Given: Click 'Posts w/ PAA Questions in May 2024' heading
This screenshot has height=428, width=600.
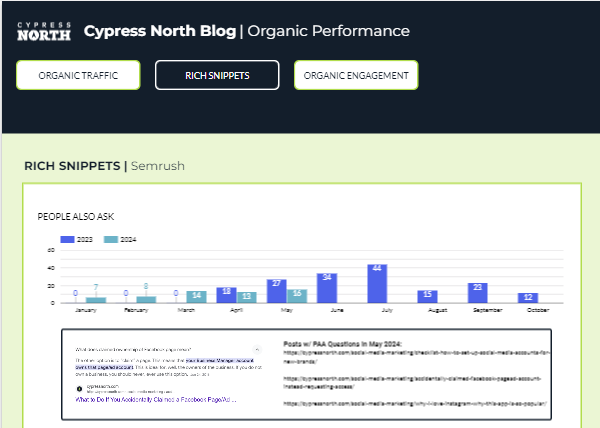Looking at the screenshot, I should pyautogui.click(x=342, y=344).
